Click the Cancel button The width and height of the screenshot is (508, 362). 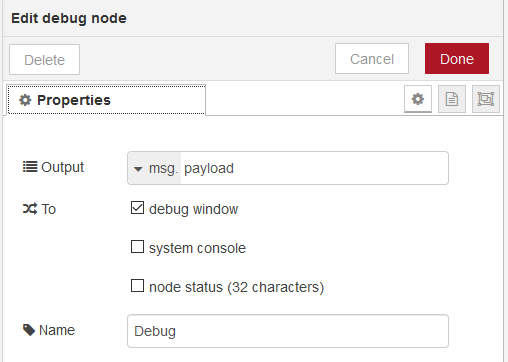click(372, 59)
